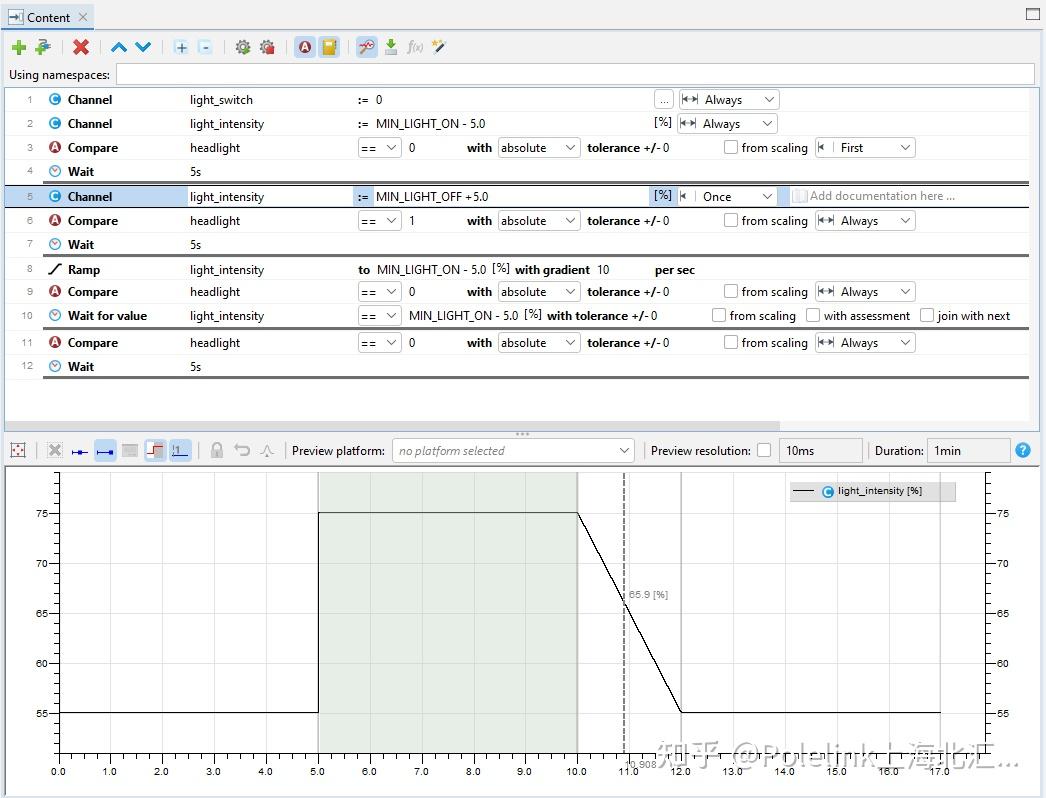Click the blue help question mark icon
The image size is (1046, 798).
1023,450
